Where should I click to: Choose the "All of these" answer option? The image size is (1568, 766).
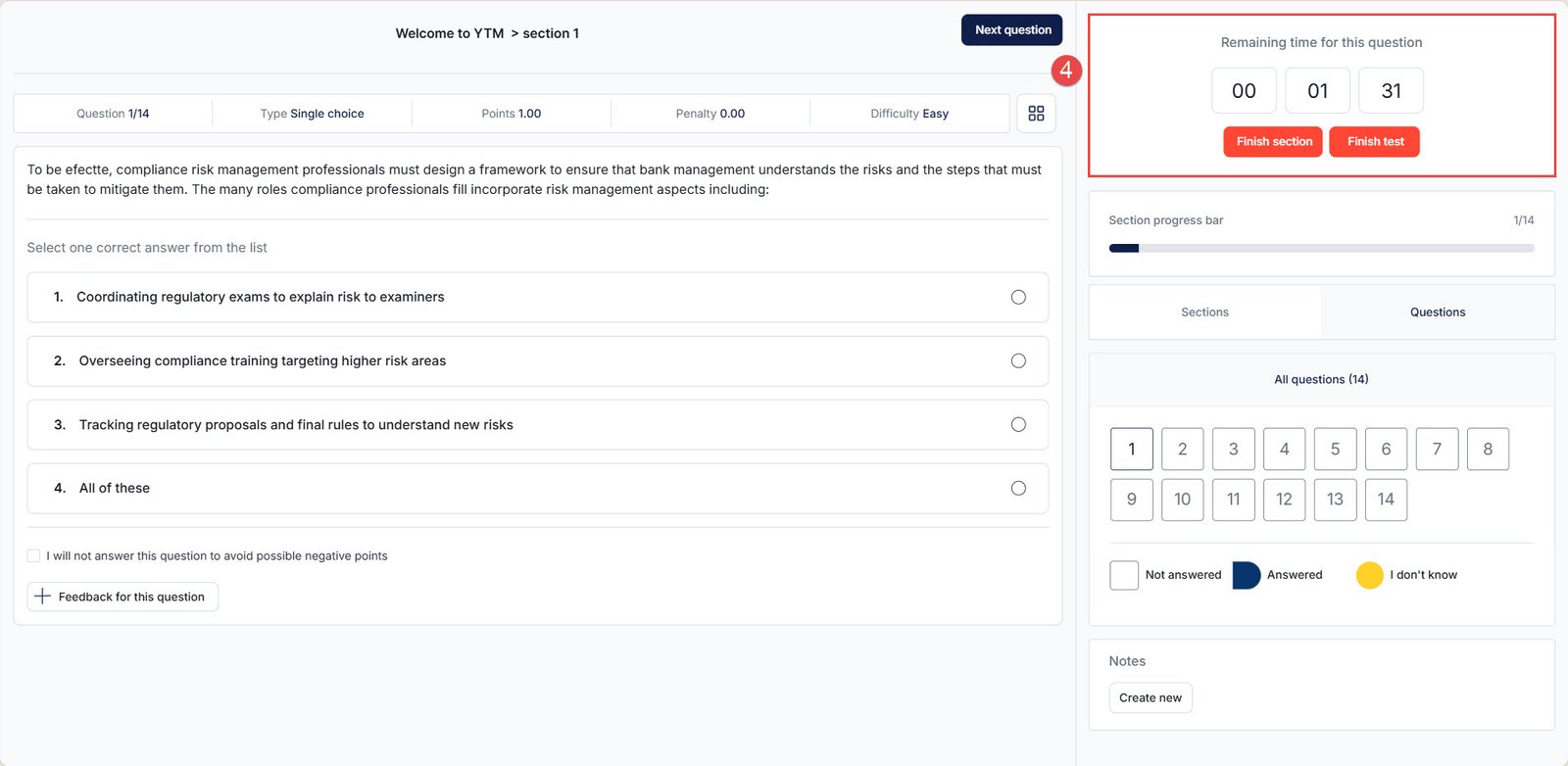pos(1018,489)
